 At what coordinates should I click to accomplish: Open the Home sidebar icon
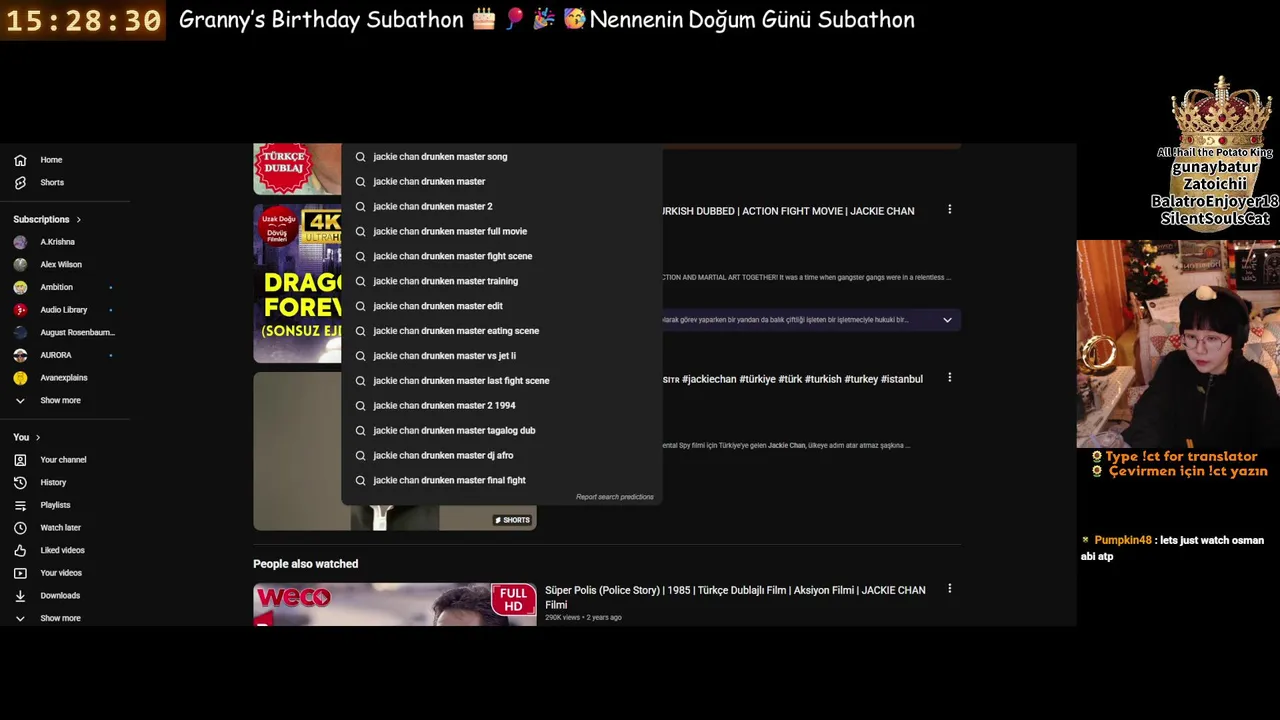(x=20, y=160)
